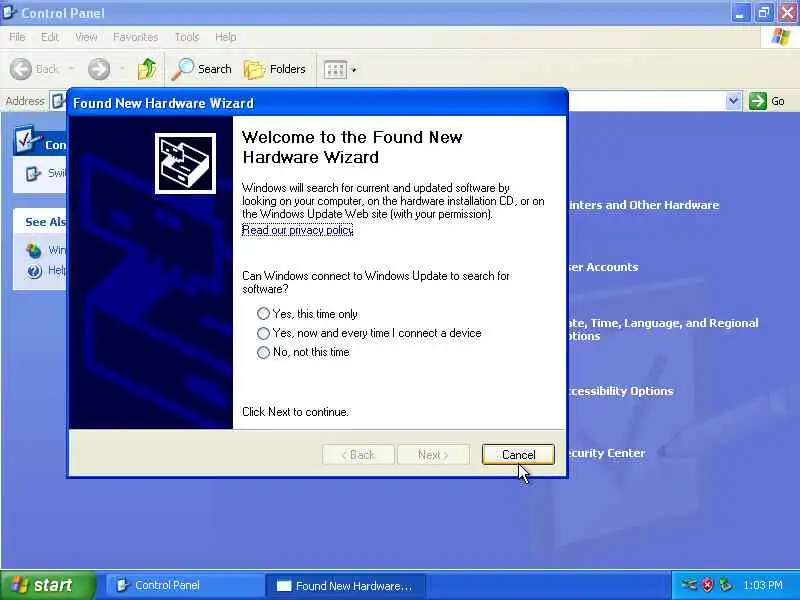Viewport: 800px width, 600px height.
Task: Open Printers and Other Hardware category
Action: point(643,205)
